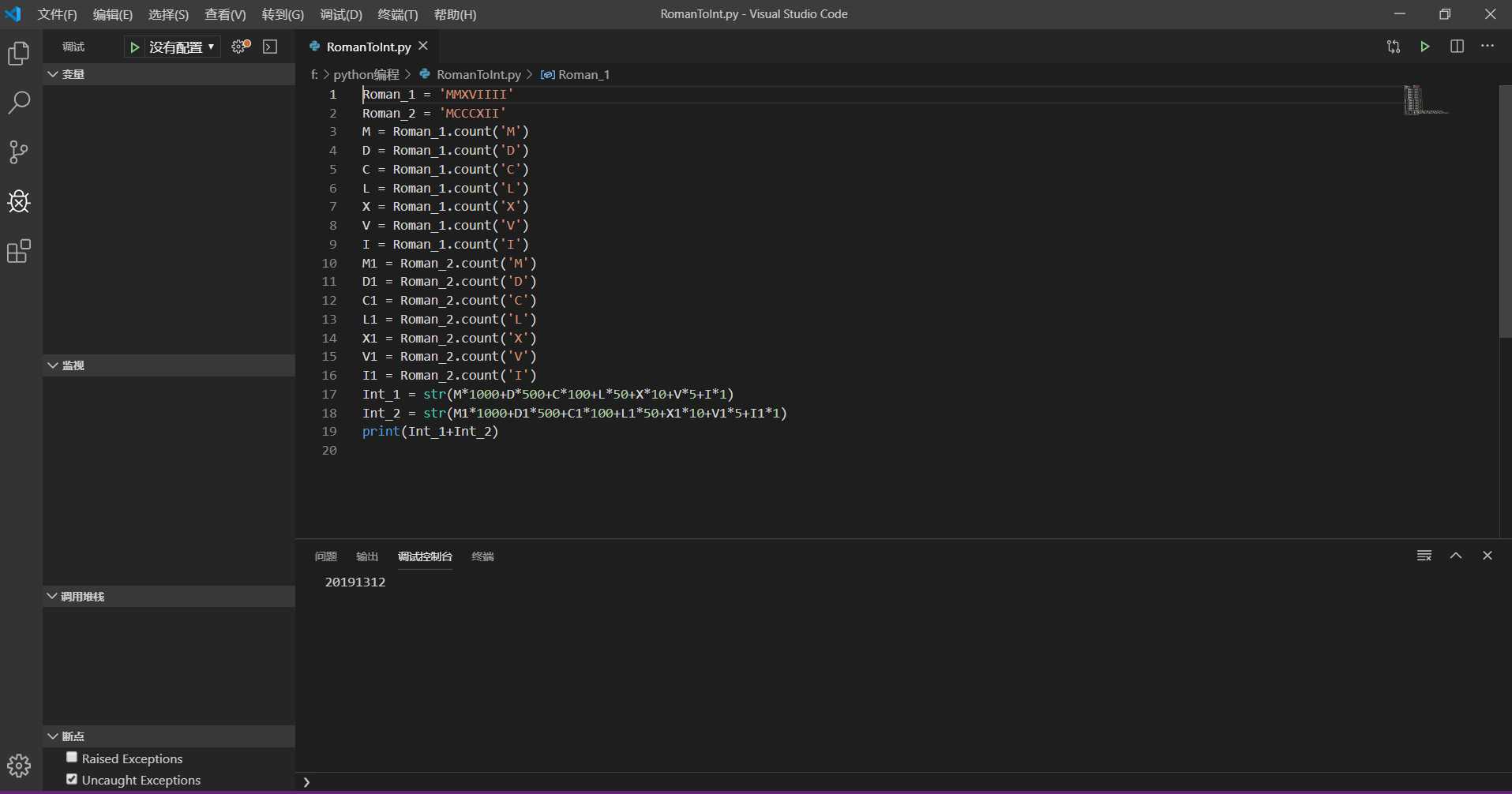Screen dimensions: 1512x794
Task: Open the 查看(V) menu
Action: (225, 14)
